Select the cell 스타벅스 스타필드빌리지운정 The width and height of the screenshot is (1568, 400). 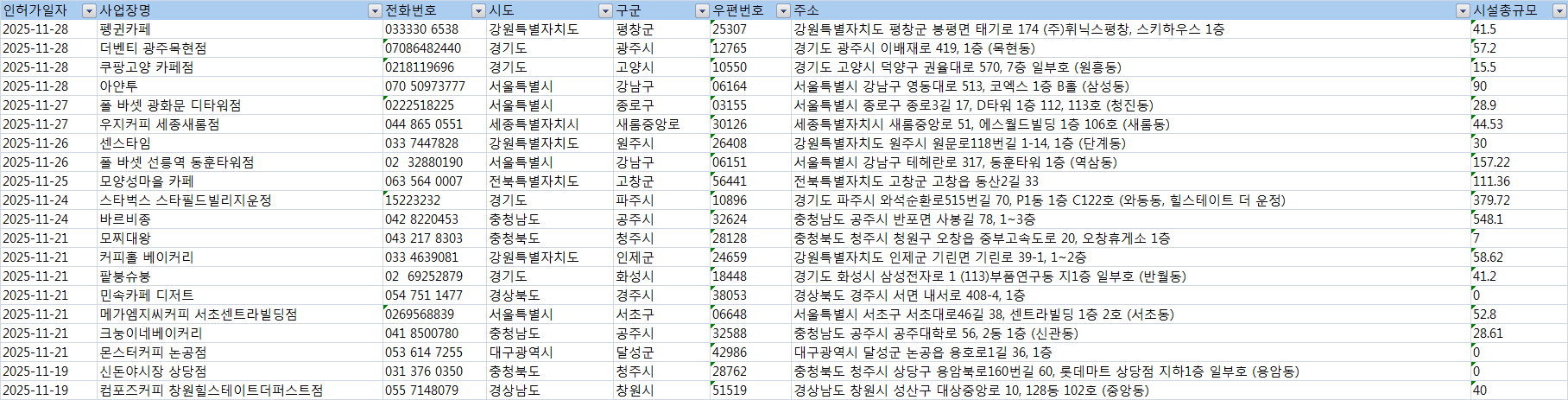click(x=239, y=200)
